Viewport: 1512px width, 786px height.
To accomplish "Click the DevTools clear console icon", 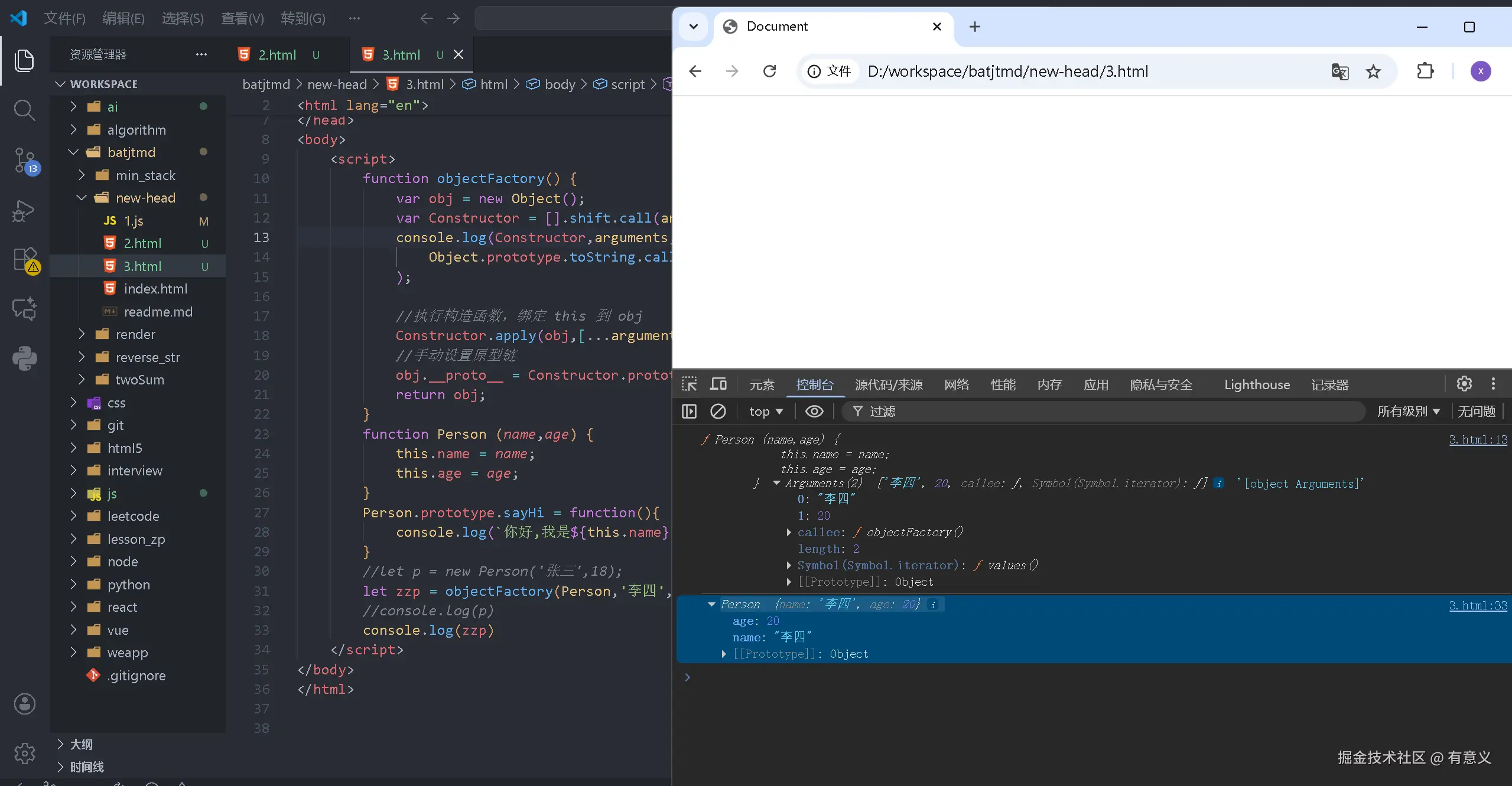I will (x=718, y=411).
